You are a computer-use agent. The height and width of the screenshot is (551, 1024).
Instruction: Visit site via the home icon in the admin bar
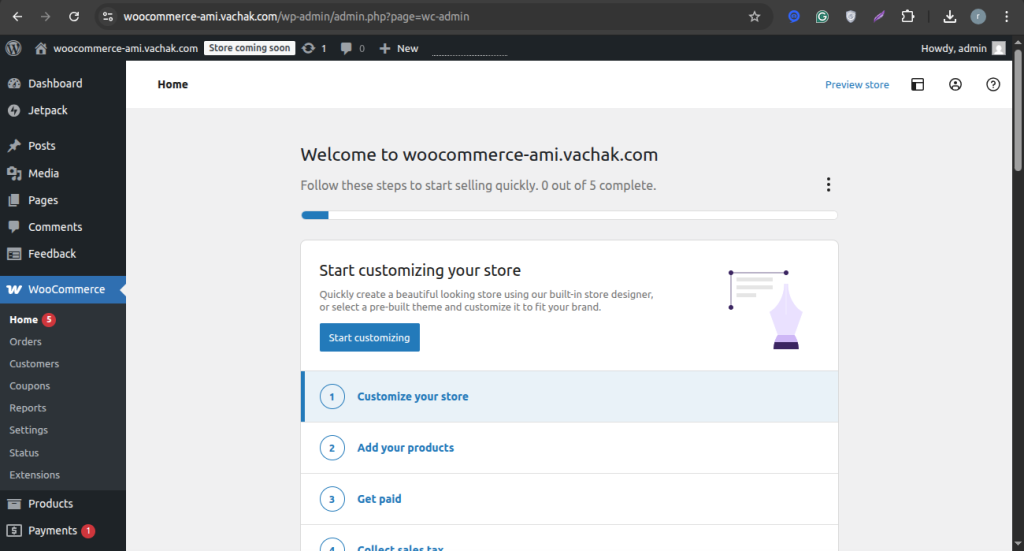tap(40, 48)
